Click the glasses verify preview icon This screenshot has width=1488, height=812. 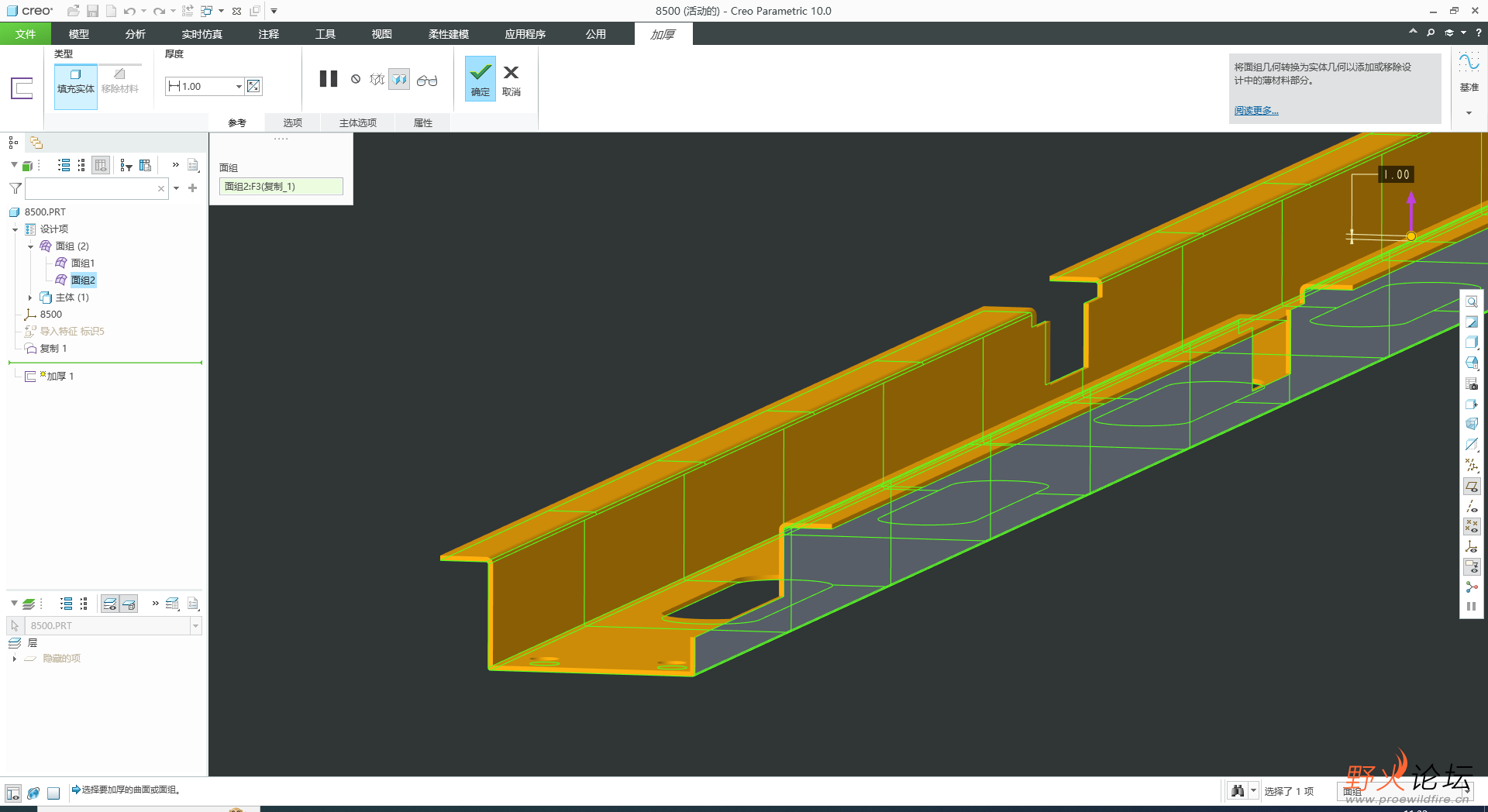(427, 81)
